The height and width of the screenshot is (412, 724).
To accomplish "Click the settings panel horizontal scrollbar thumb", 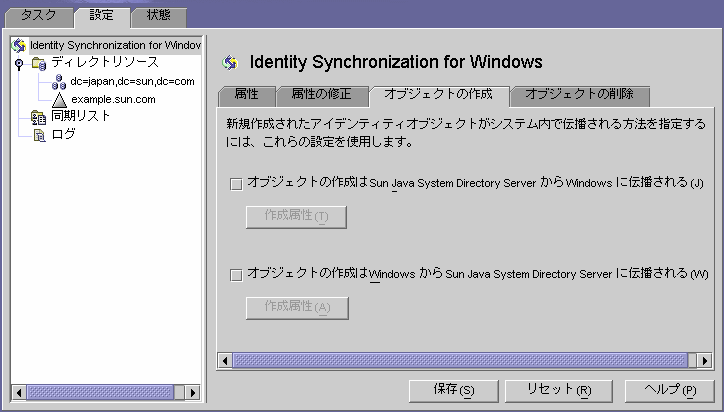I will coord(460,360).
